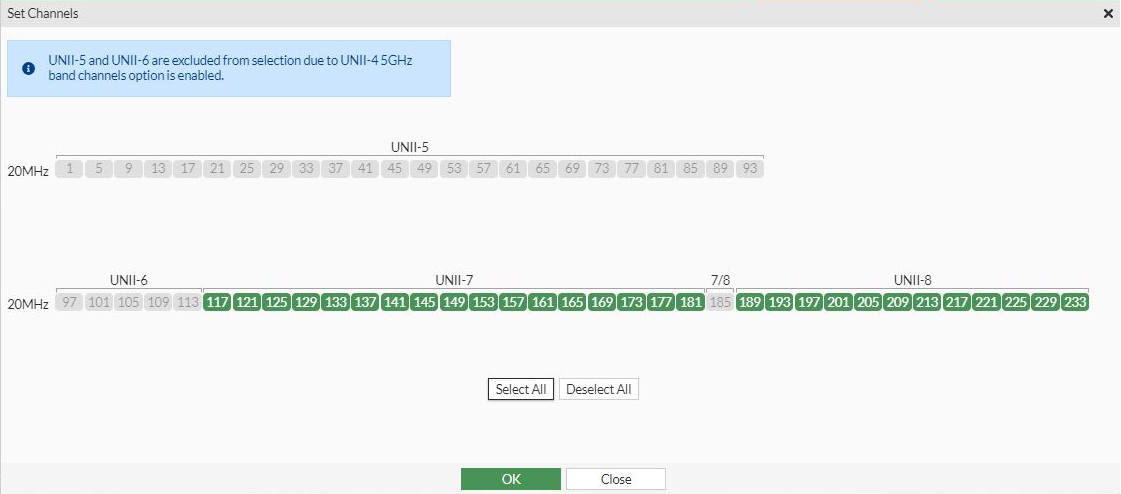Toggle channel 189 in UNII-8
1121x494 pixels.
750,302
